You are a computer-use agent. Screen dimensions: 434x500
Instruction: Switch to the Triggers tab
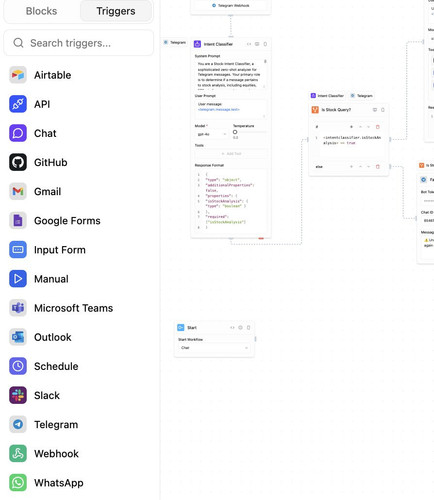[116, 11]
